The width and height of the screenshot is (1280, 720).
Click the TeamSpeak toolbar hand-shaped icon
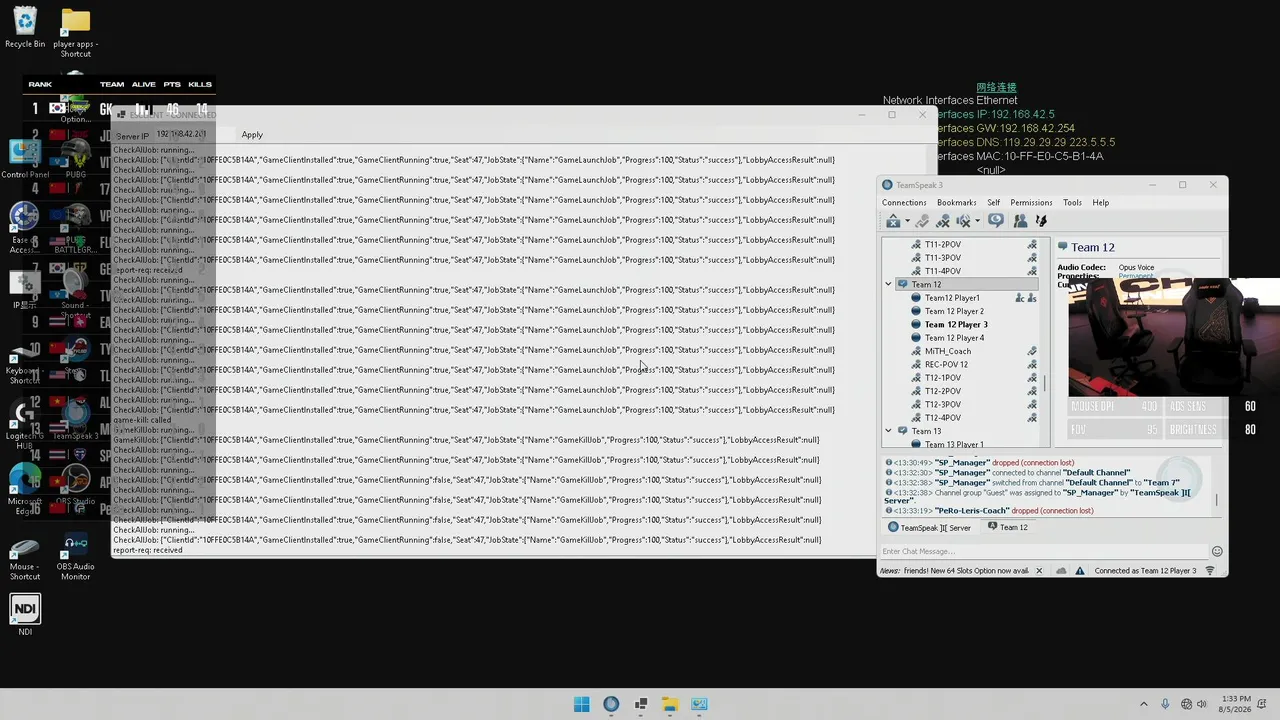[x=1041, y=221]
